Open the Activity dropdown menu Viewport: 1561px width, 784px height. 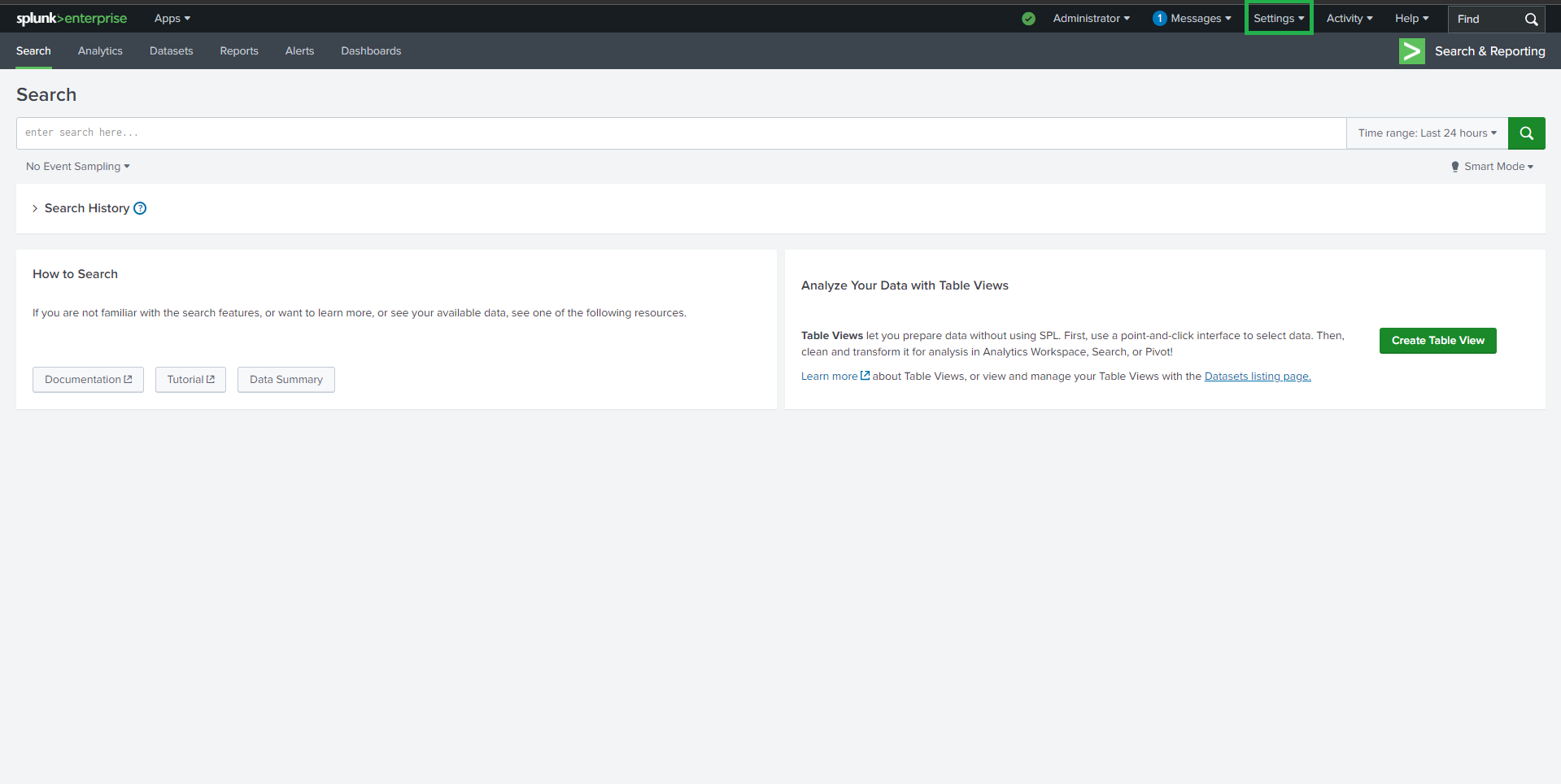pyautogui.click(x=1350, y=19)
